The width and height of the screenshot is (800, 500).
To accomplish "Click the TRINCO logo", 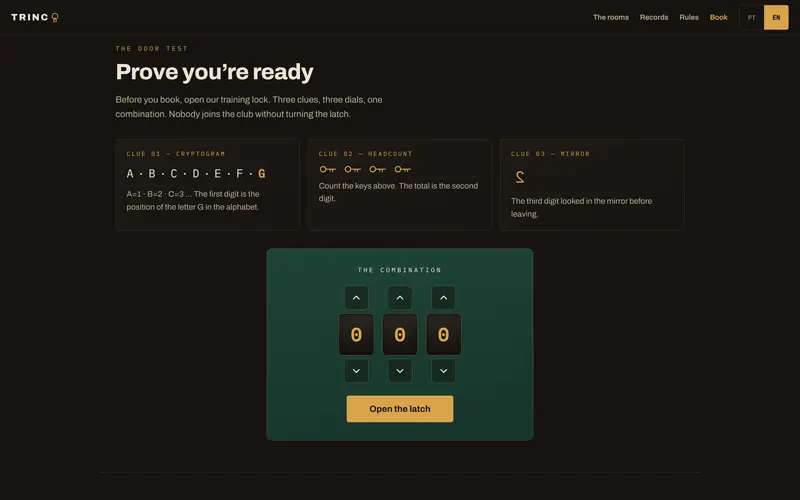I will pos(35,17).
